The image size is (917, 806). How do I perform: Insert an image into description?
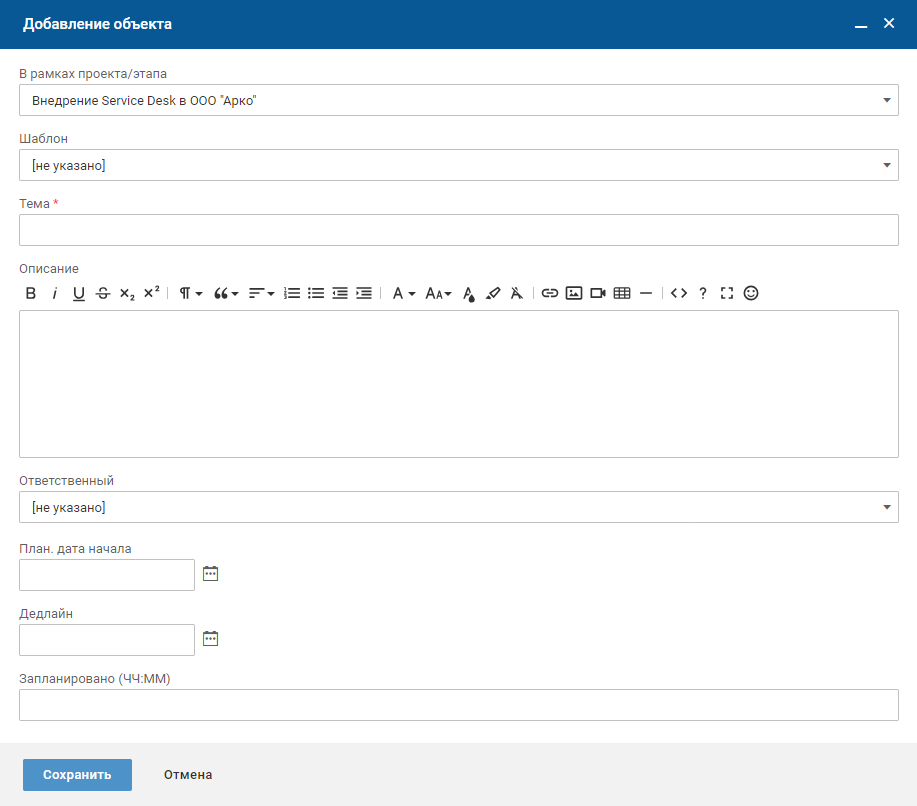(x=574, y=293)
